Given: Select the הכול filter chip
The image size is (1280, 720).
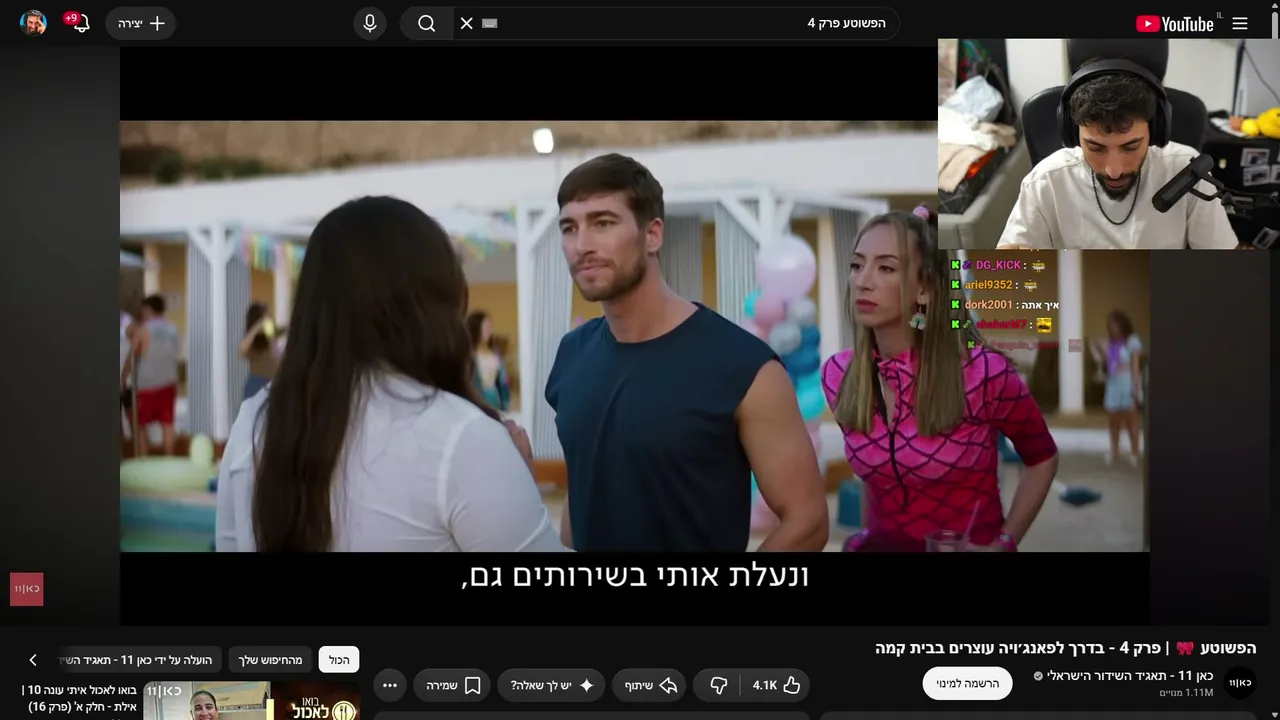Looking at the screenshot, I should pyautogui.click(x=339, y=660).
